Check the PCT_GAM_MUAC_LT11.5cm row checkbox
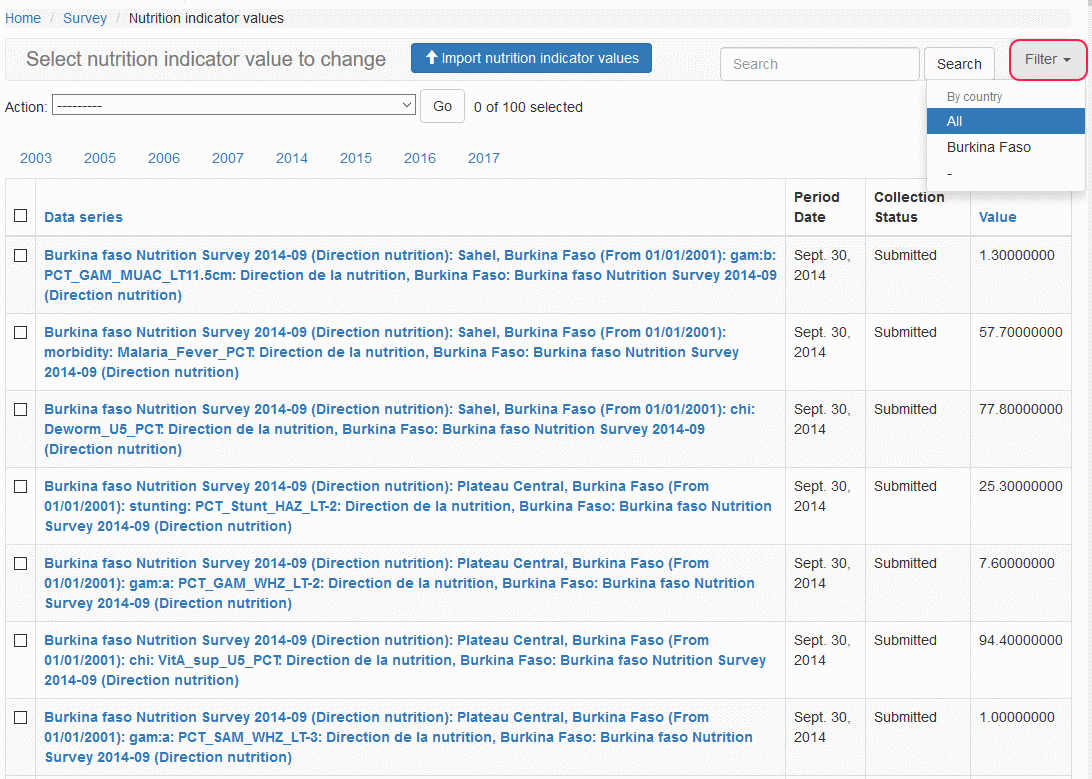 (20, 255)
